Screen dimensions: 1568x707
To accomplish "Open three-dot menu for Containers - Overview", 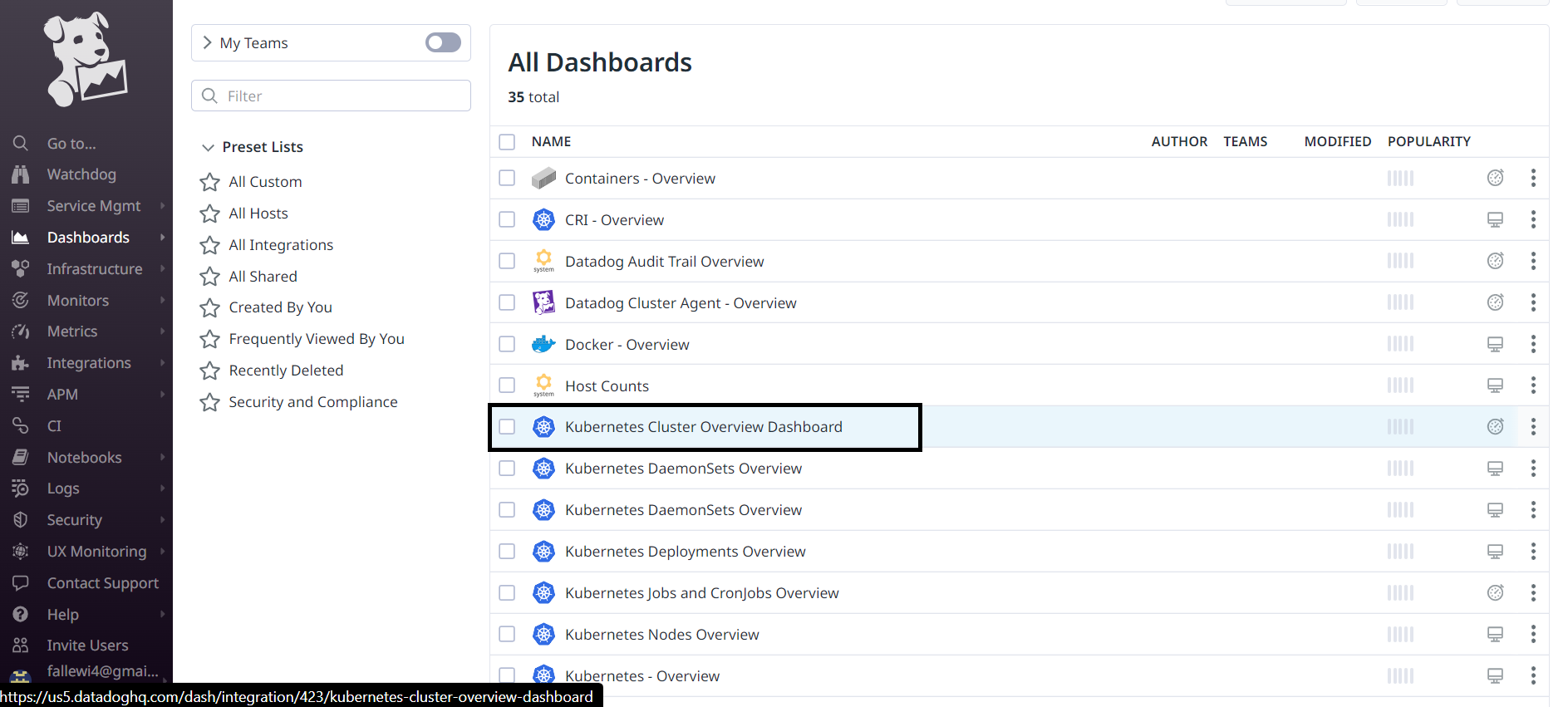I will pyautogui.click(x=1532, y=178).
